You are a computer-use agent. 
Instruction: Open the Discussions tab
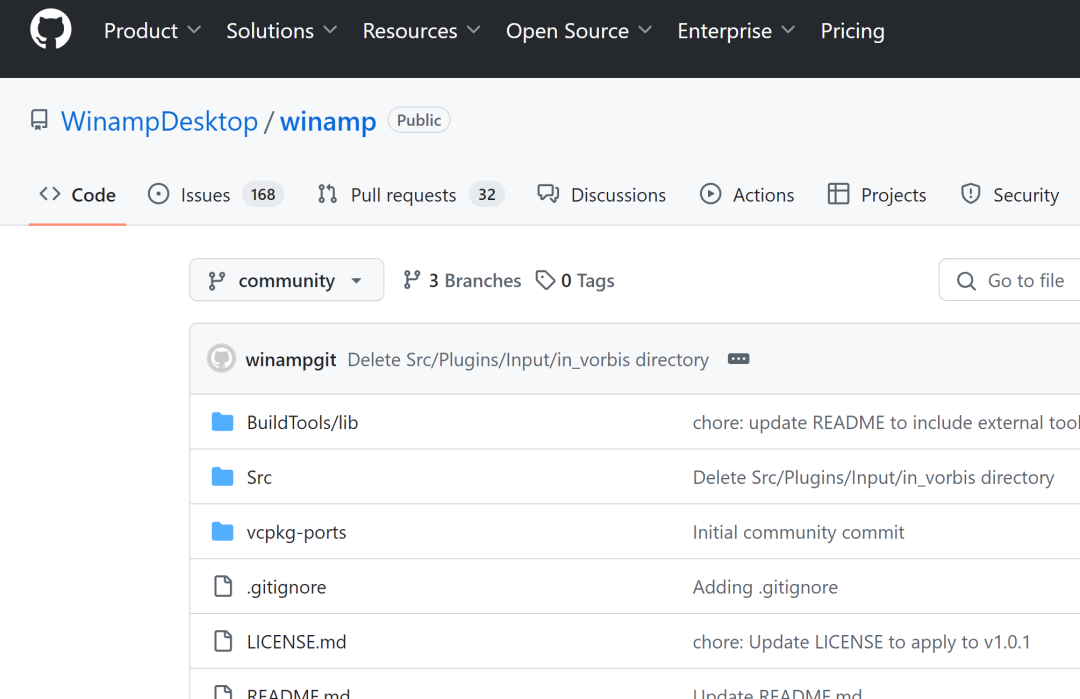[601, 195]
